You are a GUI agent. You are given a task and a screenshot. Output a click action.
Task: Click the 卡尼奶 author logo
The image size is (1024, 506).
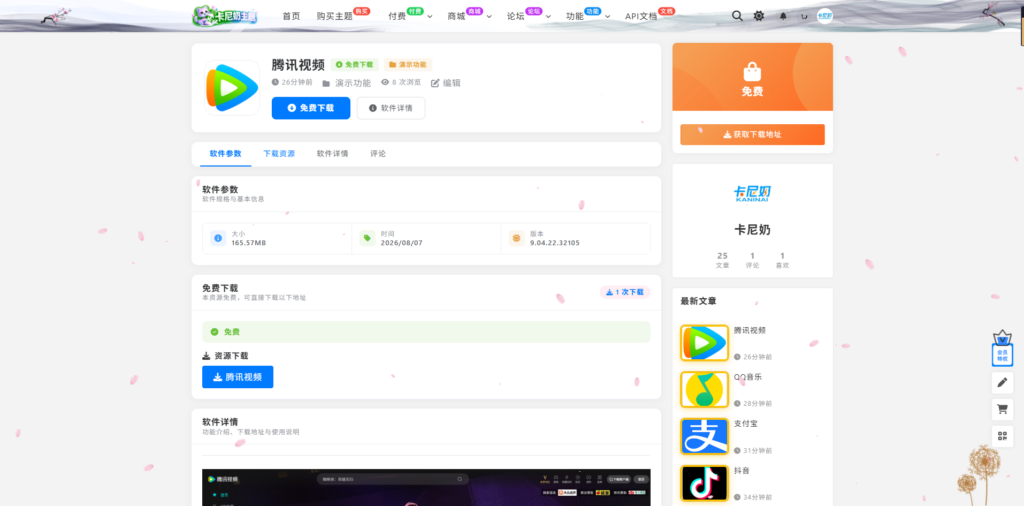[752, 193]
